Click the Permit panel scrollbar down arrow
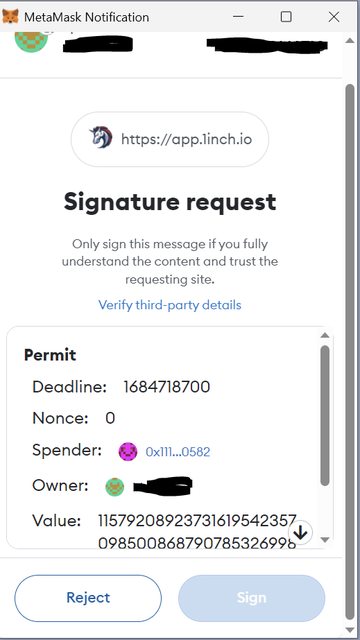 (x=325, y=540)
